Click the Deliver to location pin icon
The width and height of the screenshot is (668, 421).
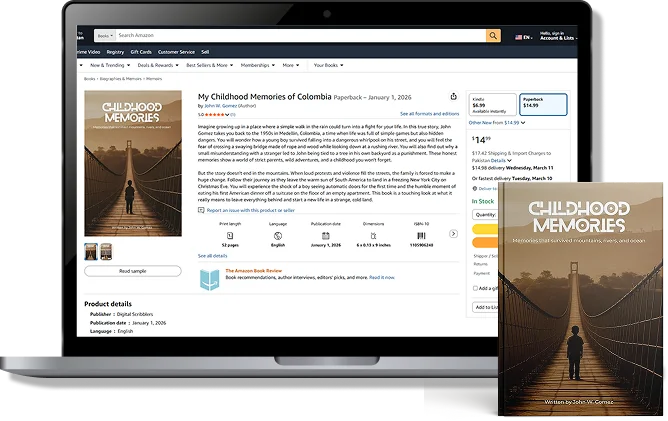[475, 188]
